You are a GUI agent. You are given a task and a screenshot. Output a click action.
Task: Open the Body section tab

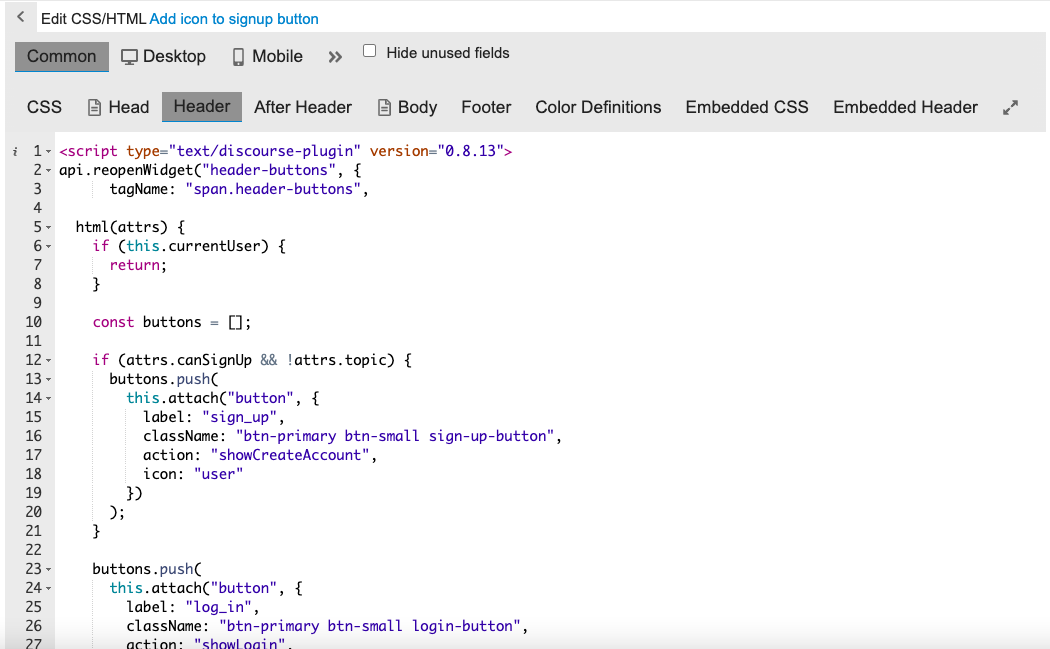tap(407, 108)
